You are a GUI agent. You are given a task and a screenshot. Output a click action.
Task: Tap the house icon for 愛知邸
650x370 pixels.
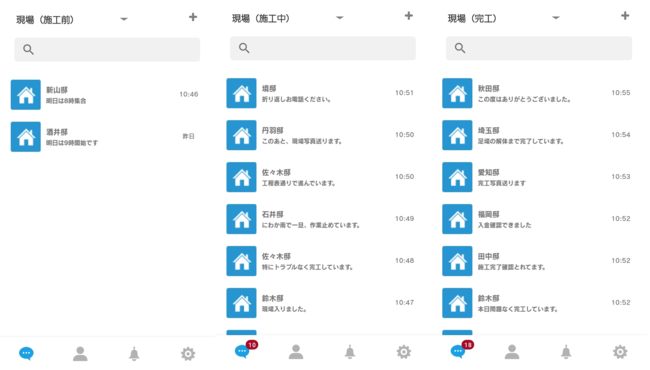[457, 177]
